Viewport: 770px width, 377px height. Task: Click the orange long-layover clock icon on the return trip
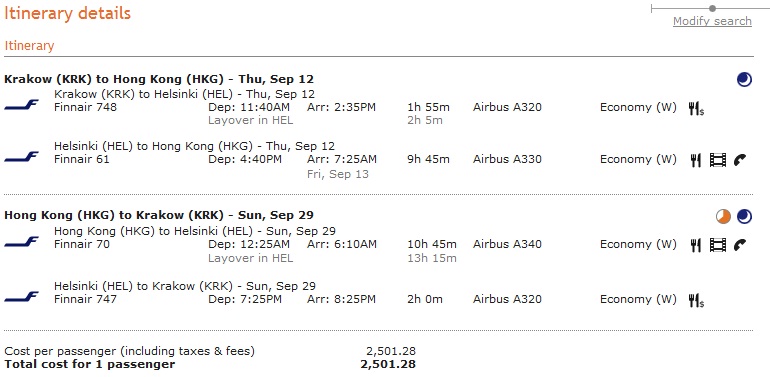[x=723, y=216]
